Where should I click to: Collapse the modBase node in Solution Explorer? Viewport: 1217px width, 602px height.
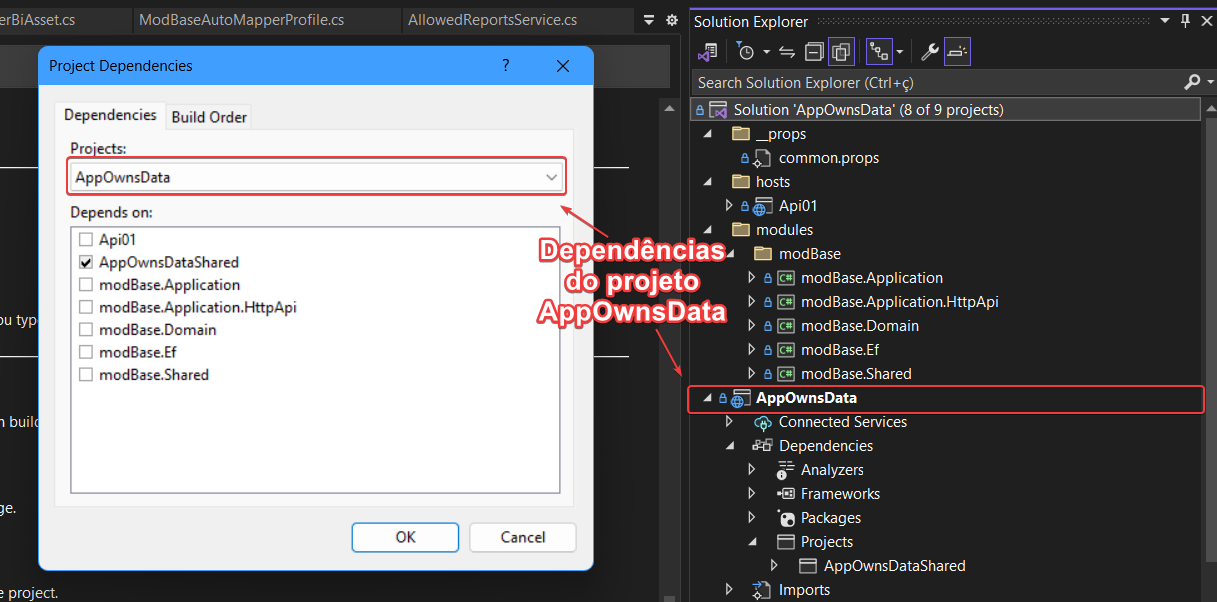[x=729, y=253]
